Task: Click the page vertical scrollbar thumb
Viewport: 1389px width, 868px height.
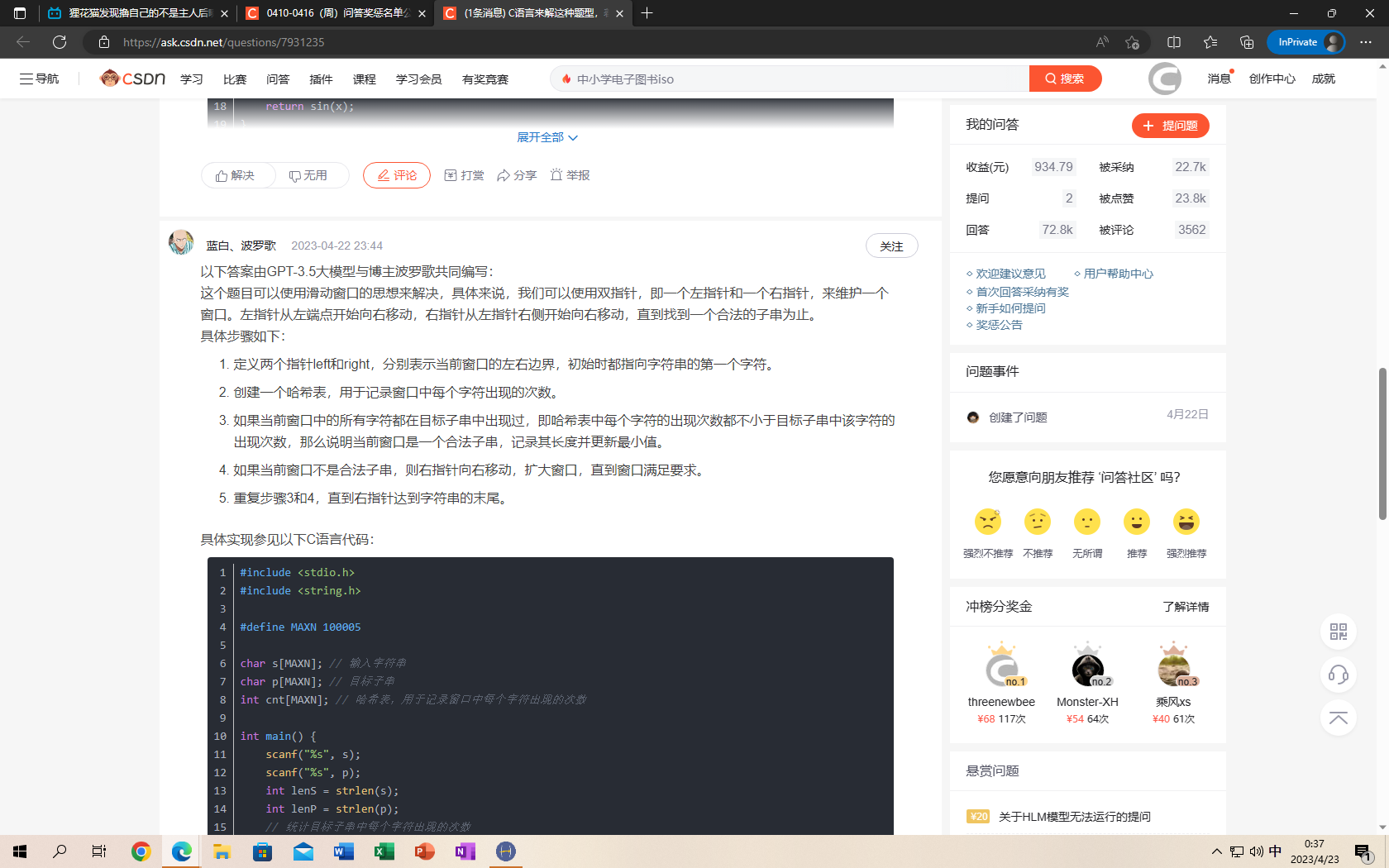Action: [1382, 444]
